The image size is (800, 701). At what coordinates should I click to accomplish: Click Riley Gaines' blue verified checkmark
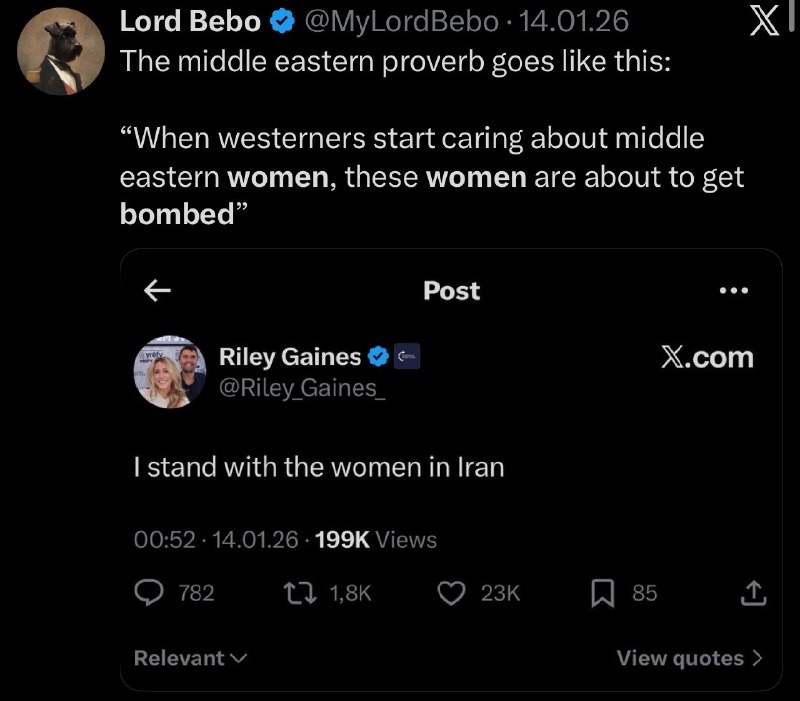(x=379, y=356)
